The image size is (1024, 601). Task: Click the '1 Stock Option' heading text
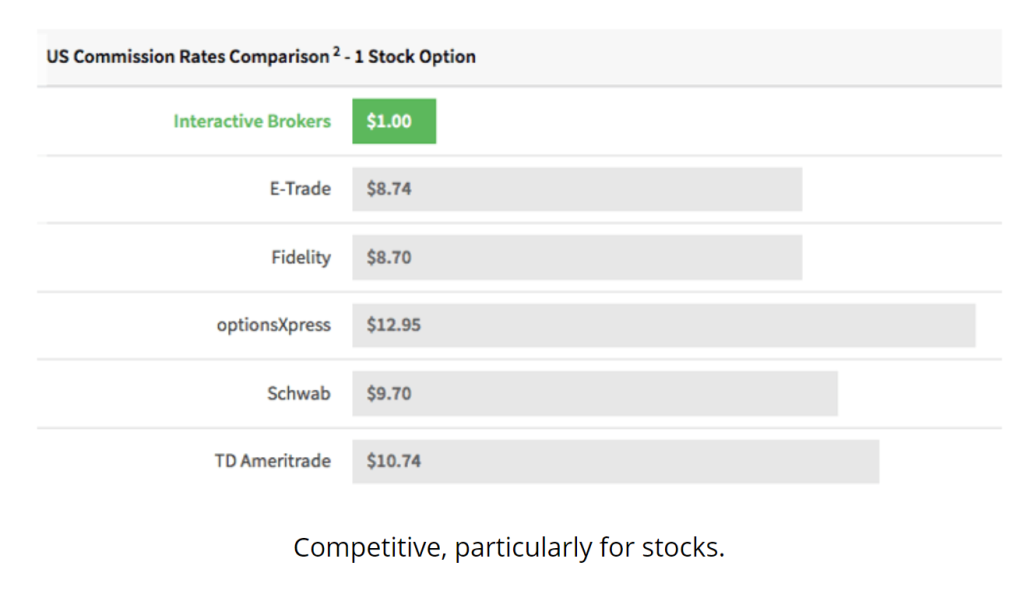415,57
